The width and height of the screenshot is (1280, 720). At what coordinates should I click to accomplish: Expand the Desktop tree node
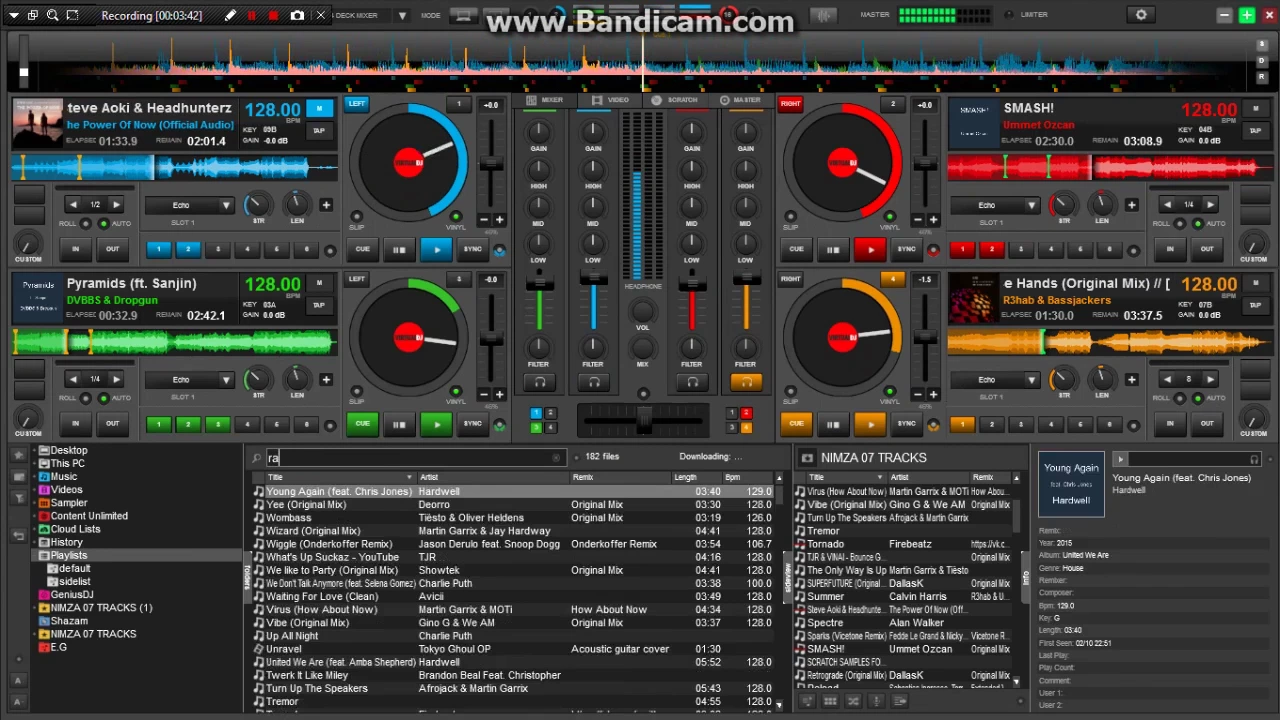coord(35,451)
